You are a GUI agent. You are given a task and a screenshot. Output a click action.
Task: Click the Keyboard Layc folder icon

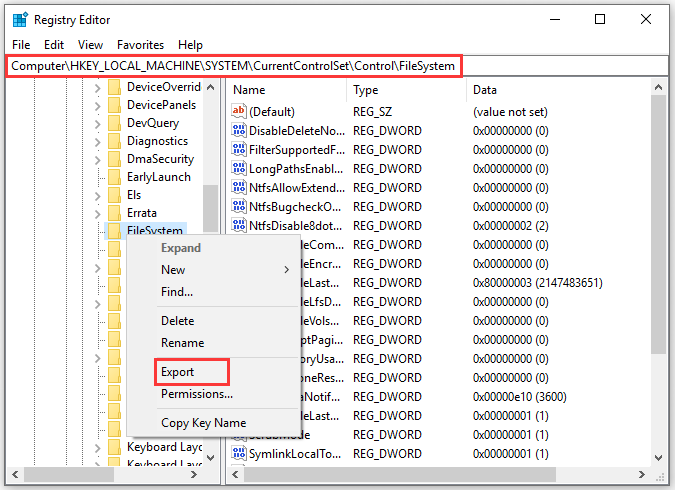click(115, 448)
